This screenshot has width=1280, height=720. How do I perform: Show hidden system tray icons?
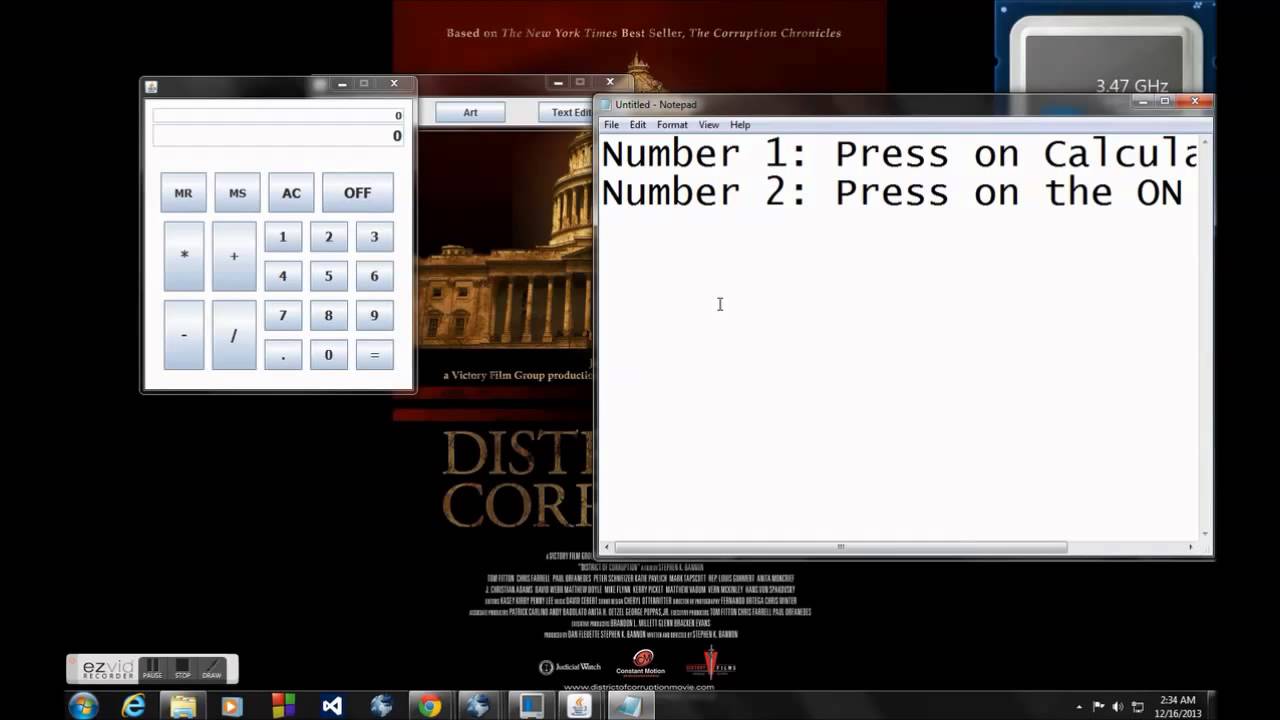[1079, 707]
